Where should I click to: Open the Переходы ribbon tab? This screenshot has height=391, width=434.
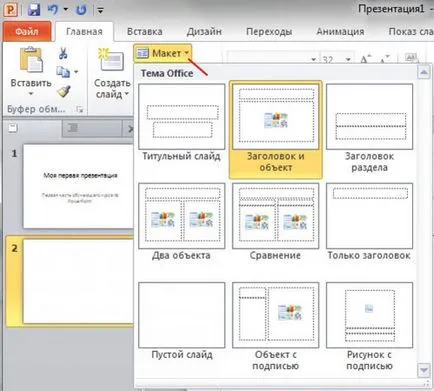point(269,32)
